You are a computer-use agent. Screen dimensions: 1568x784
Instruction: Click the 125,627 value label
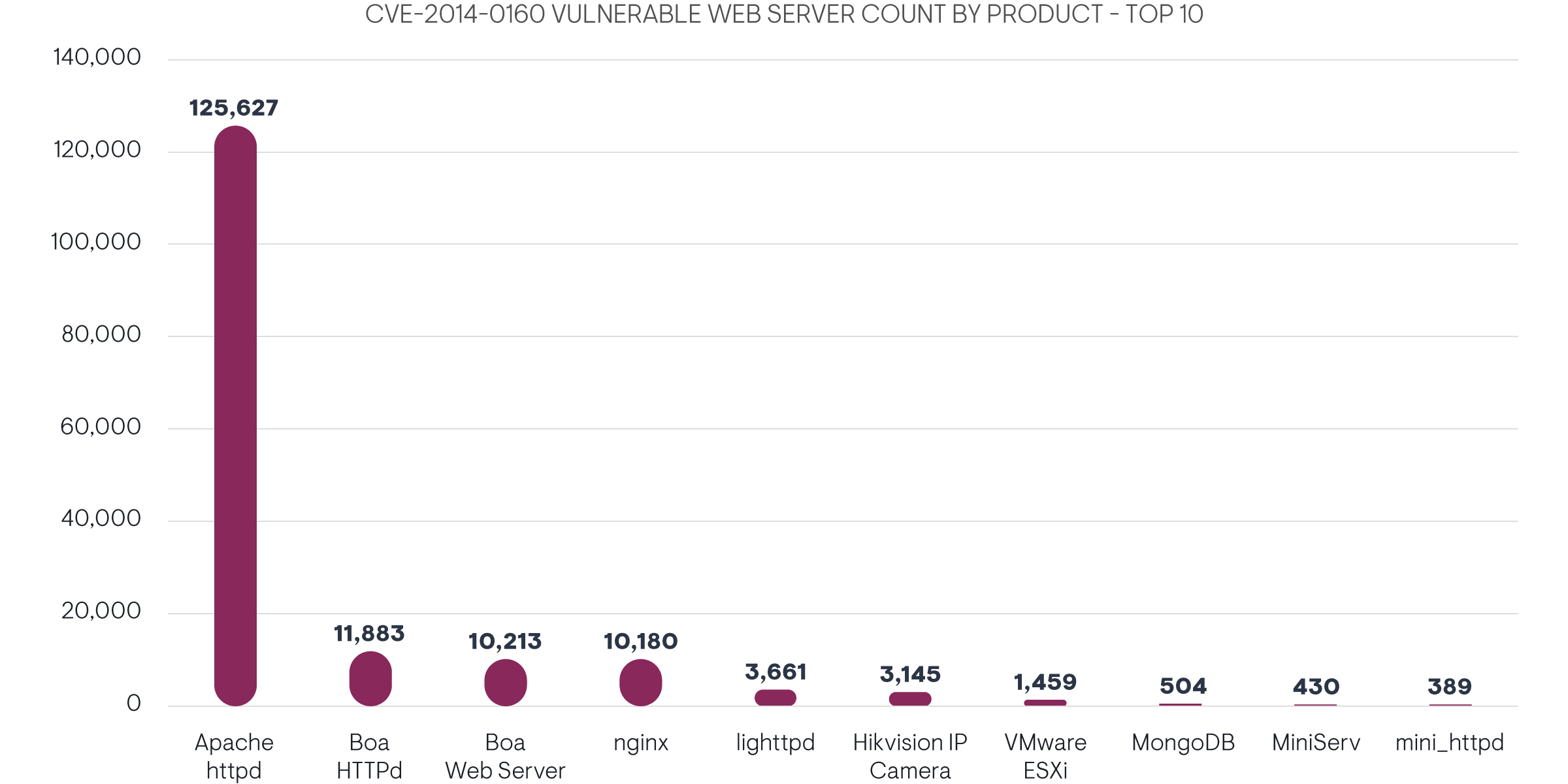234,108
